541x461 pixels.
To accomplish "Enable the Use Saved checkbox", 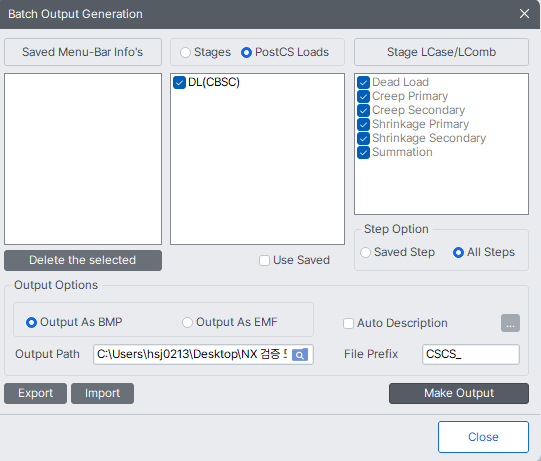I will (264, 260).
